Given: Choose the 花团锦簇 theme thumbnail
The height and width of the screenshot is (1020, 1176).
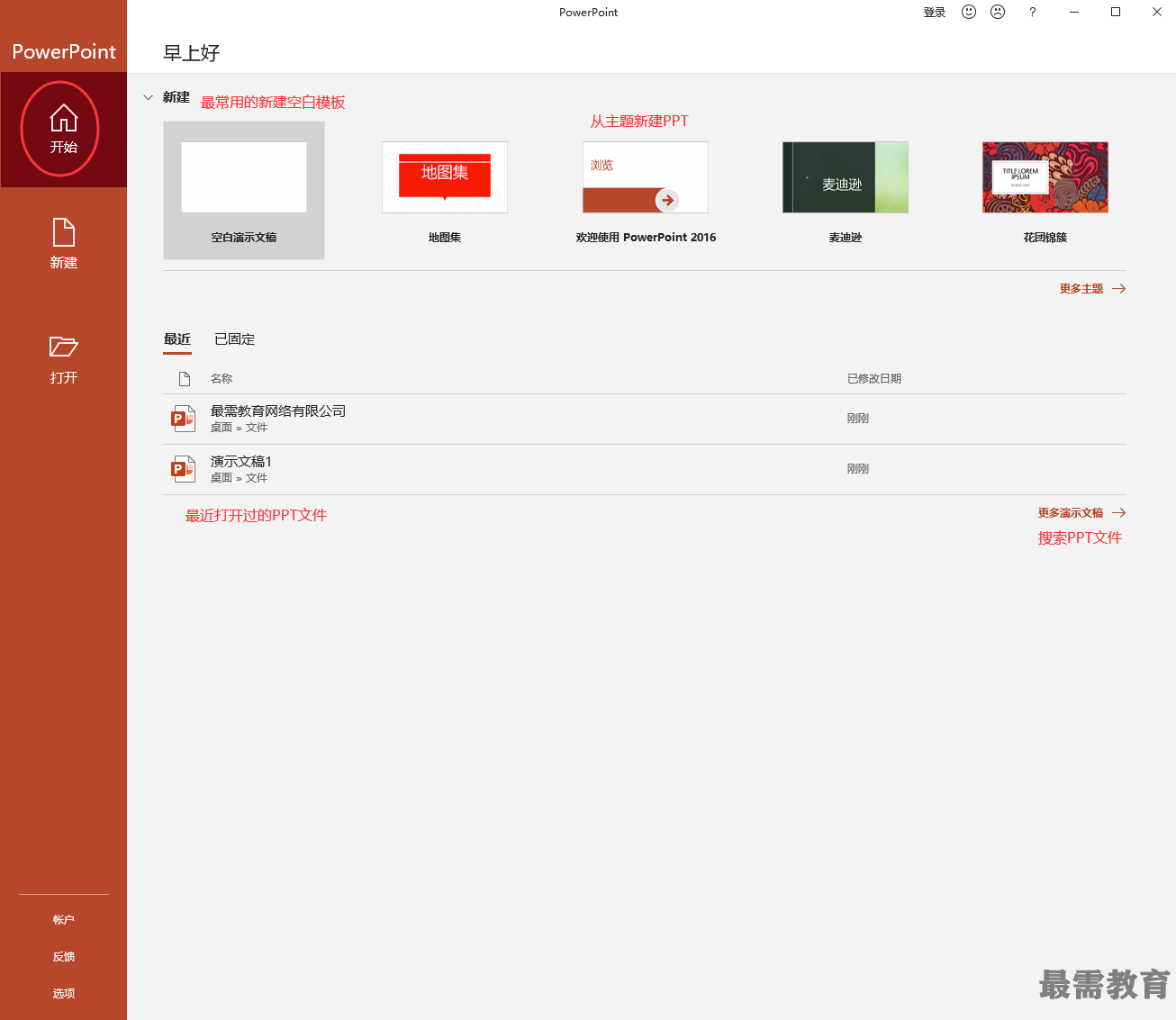Looking at the screenshot, I should [1045, 177].
